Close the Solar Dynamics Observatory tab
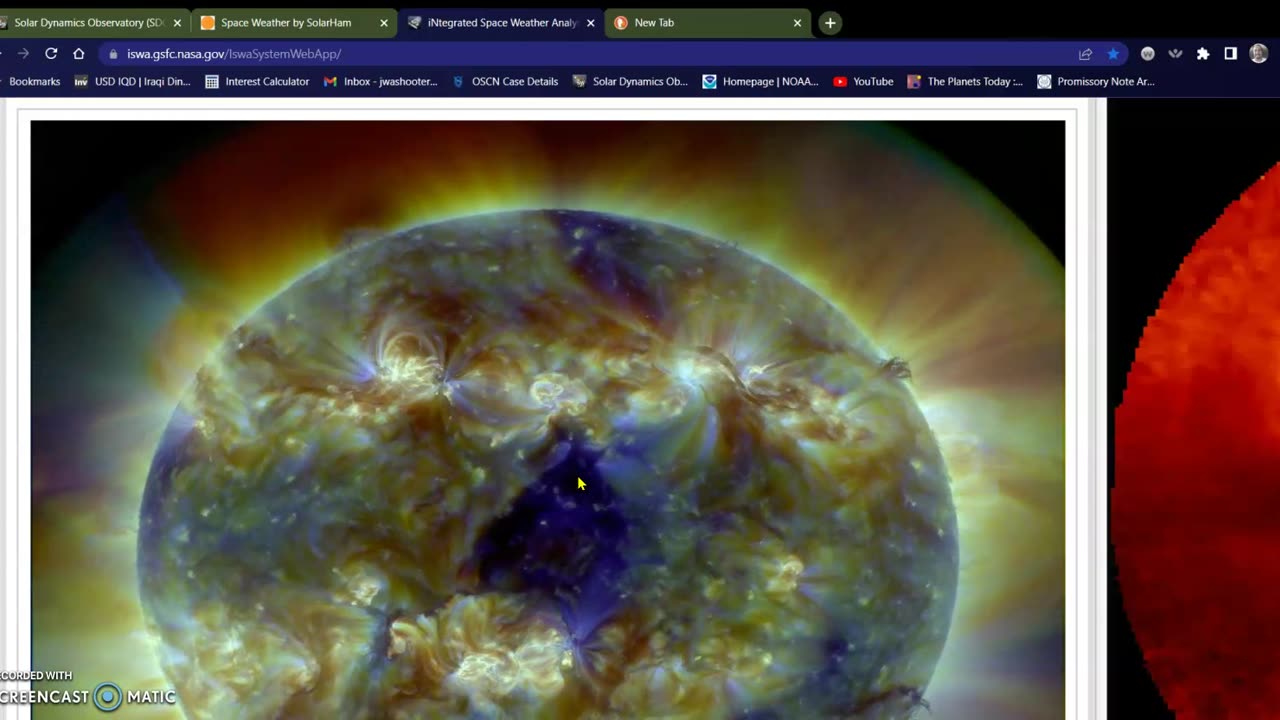 (x=177, y=23)
